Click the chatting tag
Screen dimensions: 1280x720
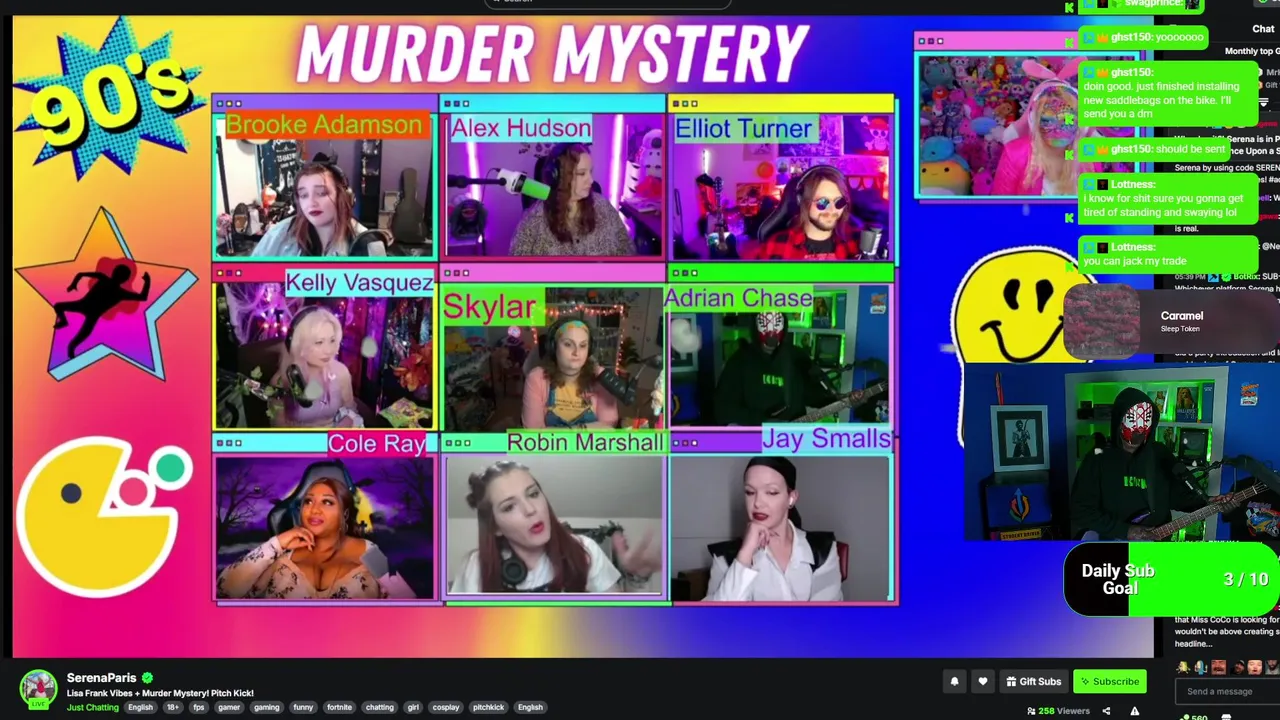point(379,707)
